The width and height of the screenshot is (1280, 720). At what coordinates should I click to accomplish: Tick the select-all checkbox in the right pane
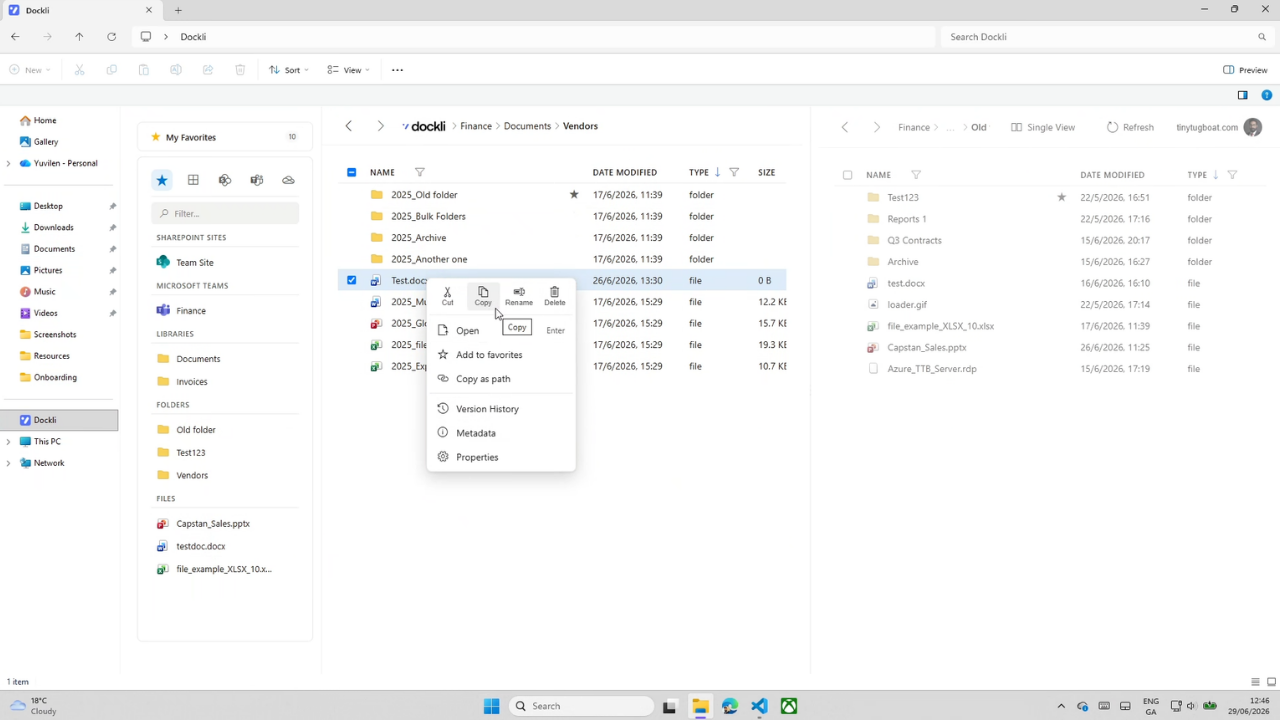[x=847, y=175]
